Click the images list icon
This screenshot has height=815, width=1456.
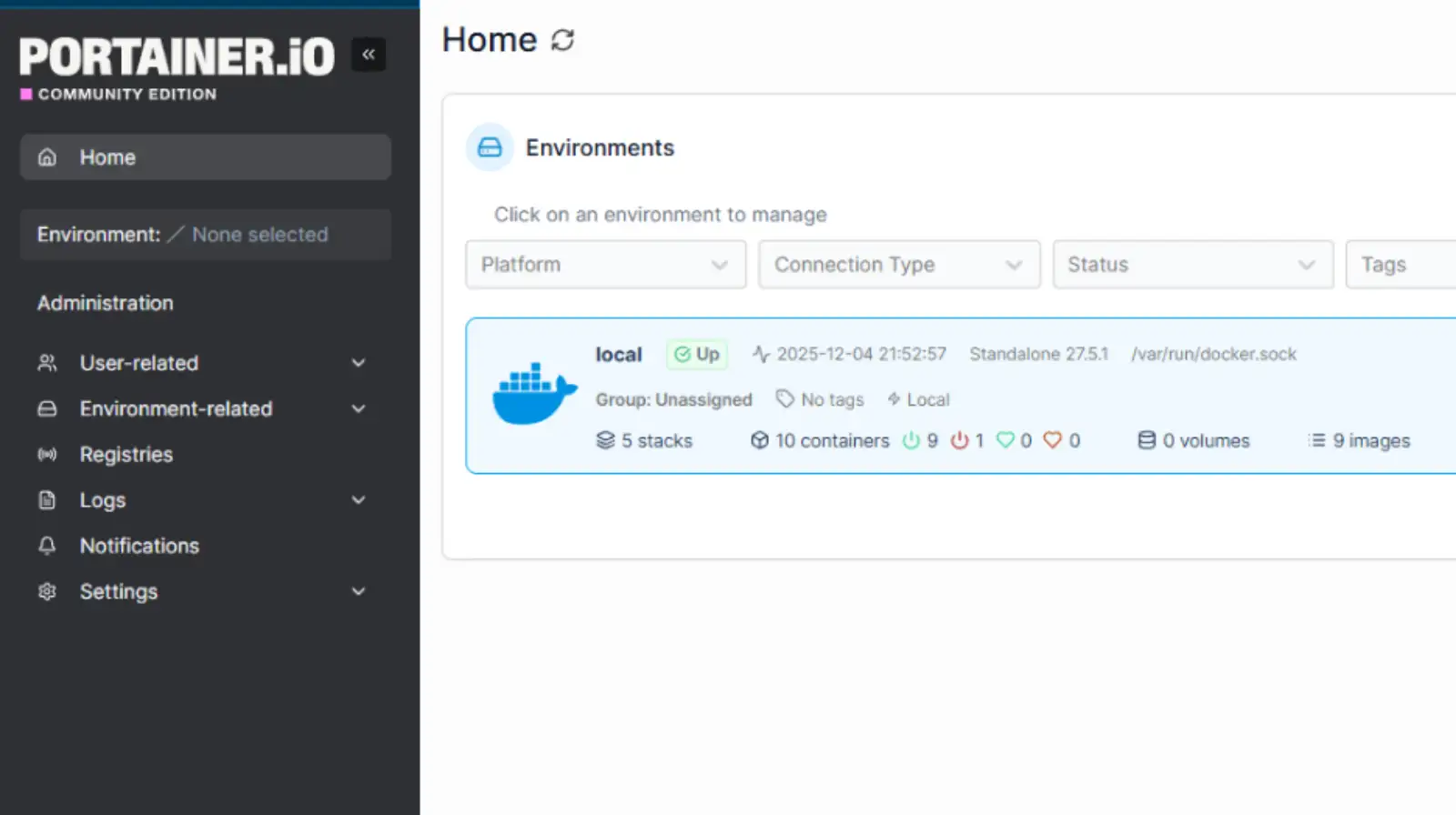click(1316, 441)
